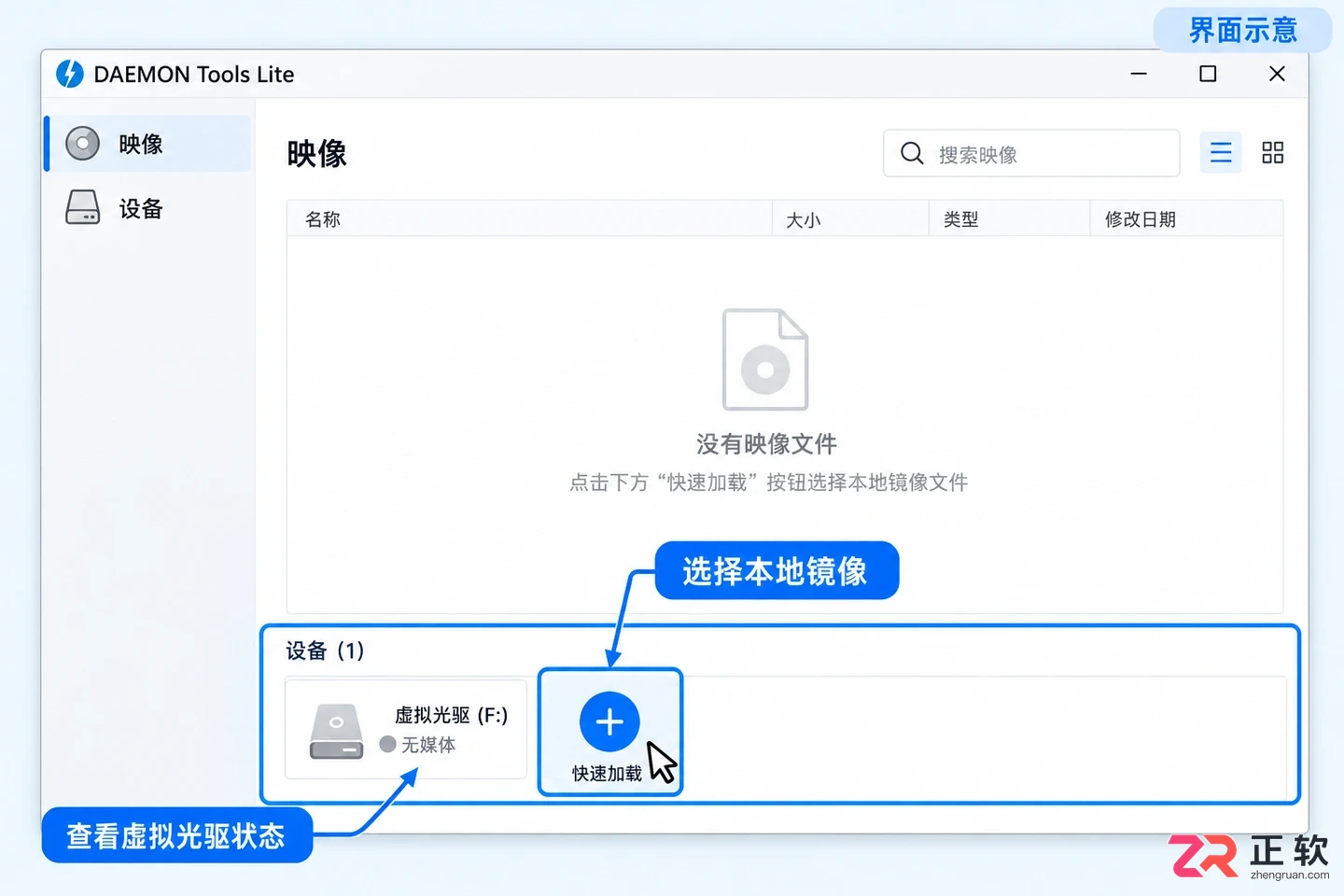The height and width of the screenshot is (896, 1344).
Task: Sort by 修改日期 column header
Action: coord(1186,219)
